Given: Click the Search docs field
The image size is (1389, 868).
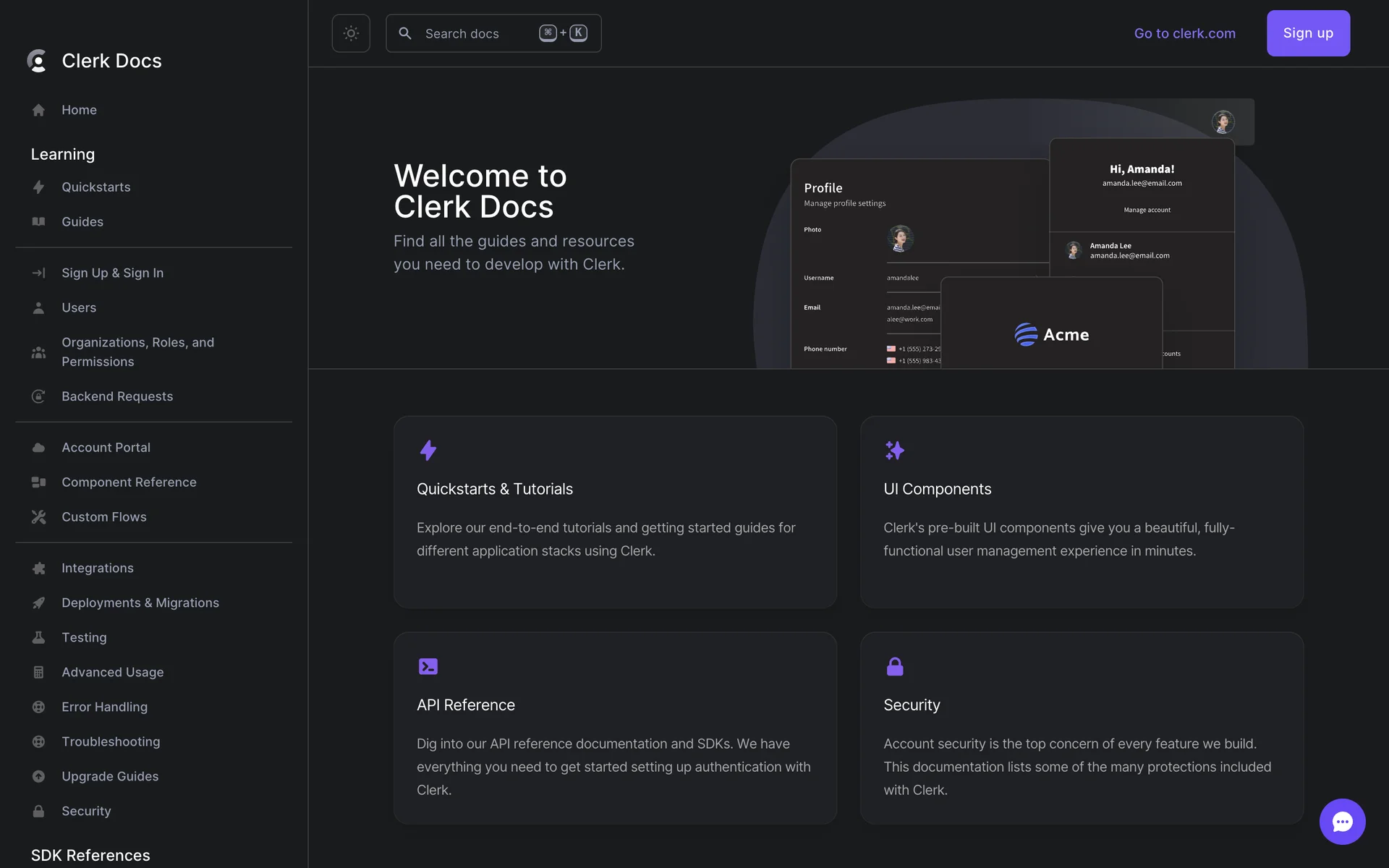Looking at the screenshot, I should pos(477,33).
